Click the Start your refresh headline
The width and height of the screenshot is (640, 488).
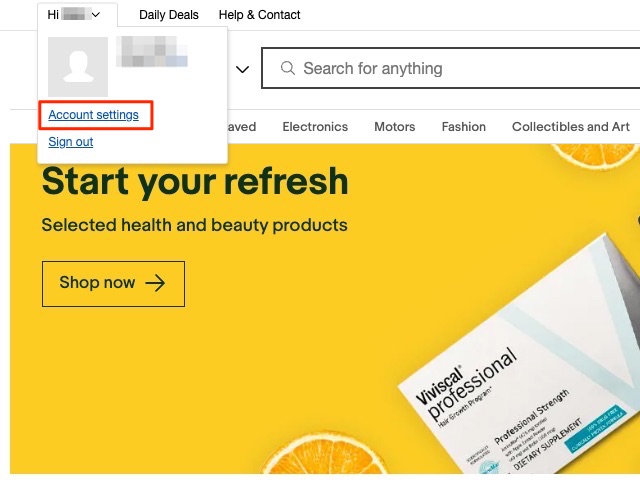coord(195,181)
